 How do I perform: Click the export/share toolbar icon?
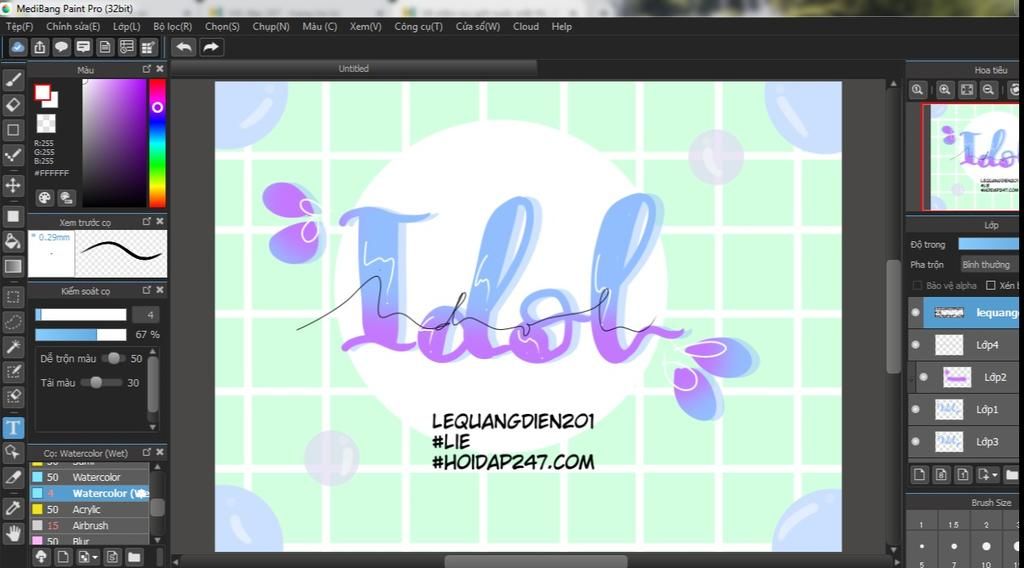pos(40,47)
